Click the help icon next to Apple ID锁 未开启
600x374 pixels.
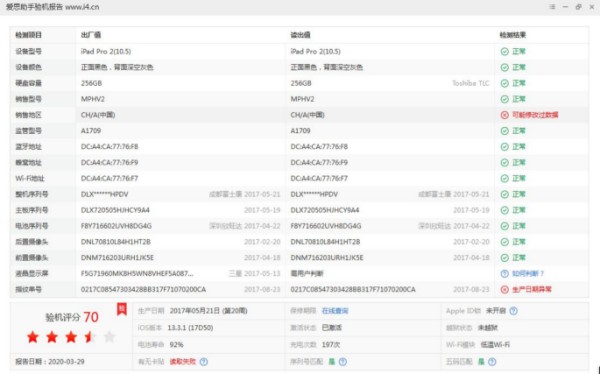click(x=514, y=311)
